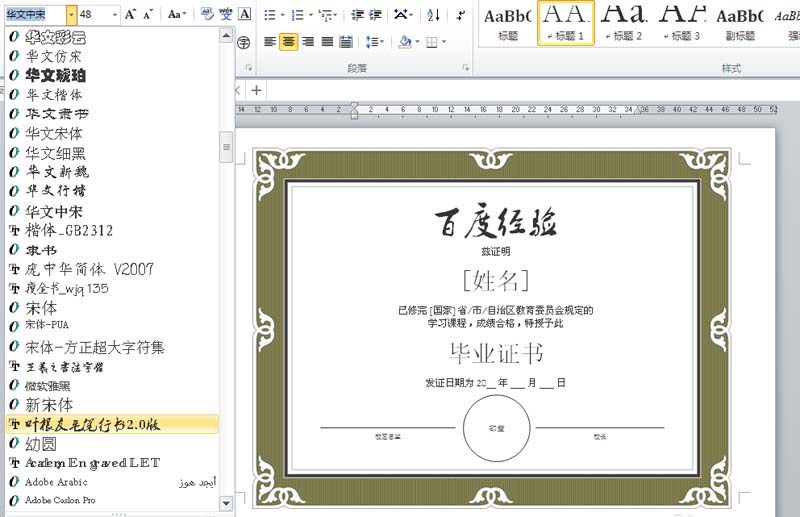This screenshot has width=800, height=517.
Task: Open the font size dropdown
Action: (113, 15)
